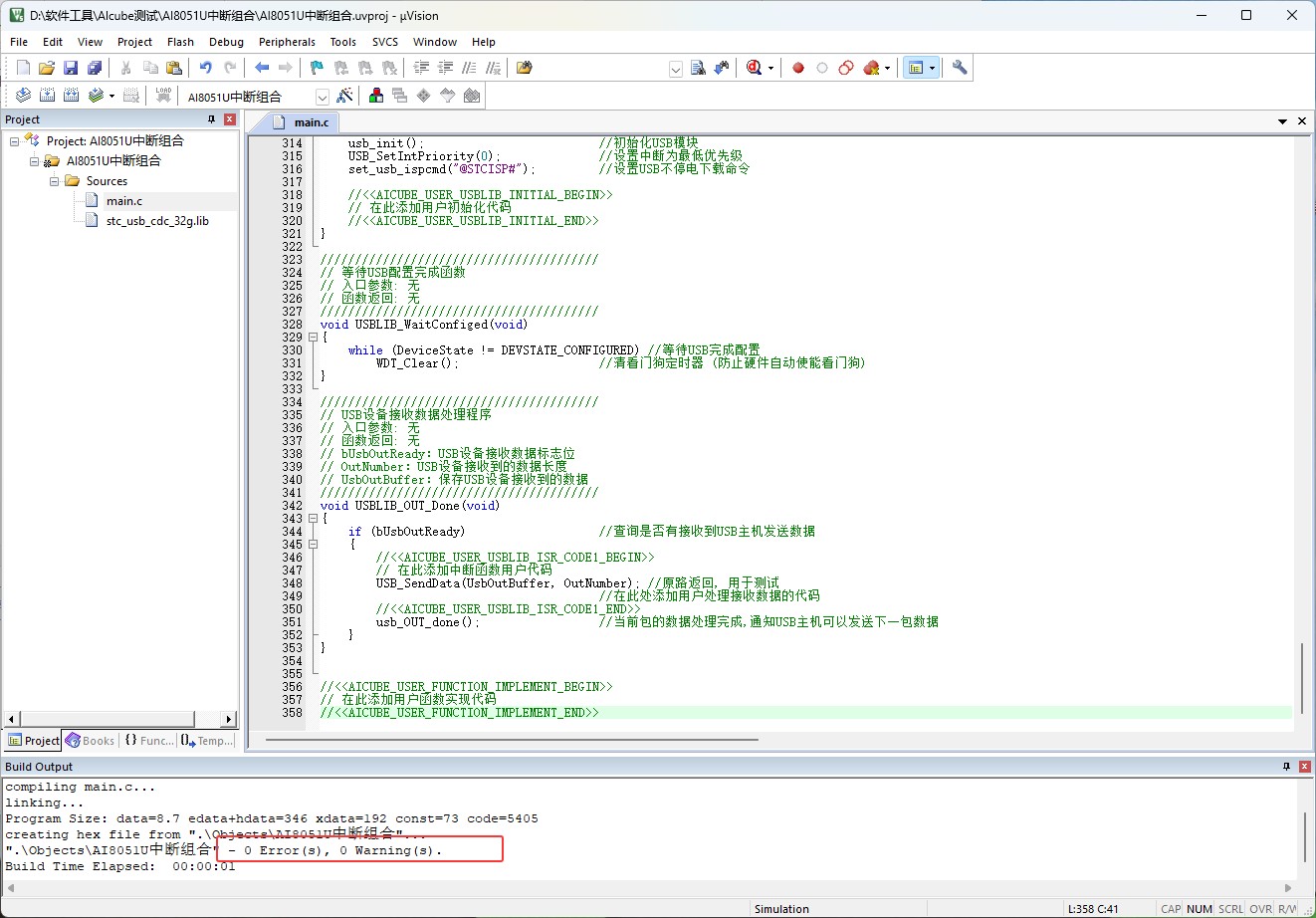The height and width of the screenshot is (918, 1316).
Task: Build target files icon
Action: pyautogui.click(x=47, y=96)
